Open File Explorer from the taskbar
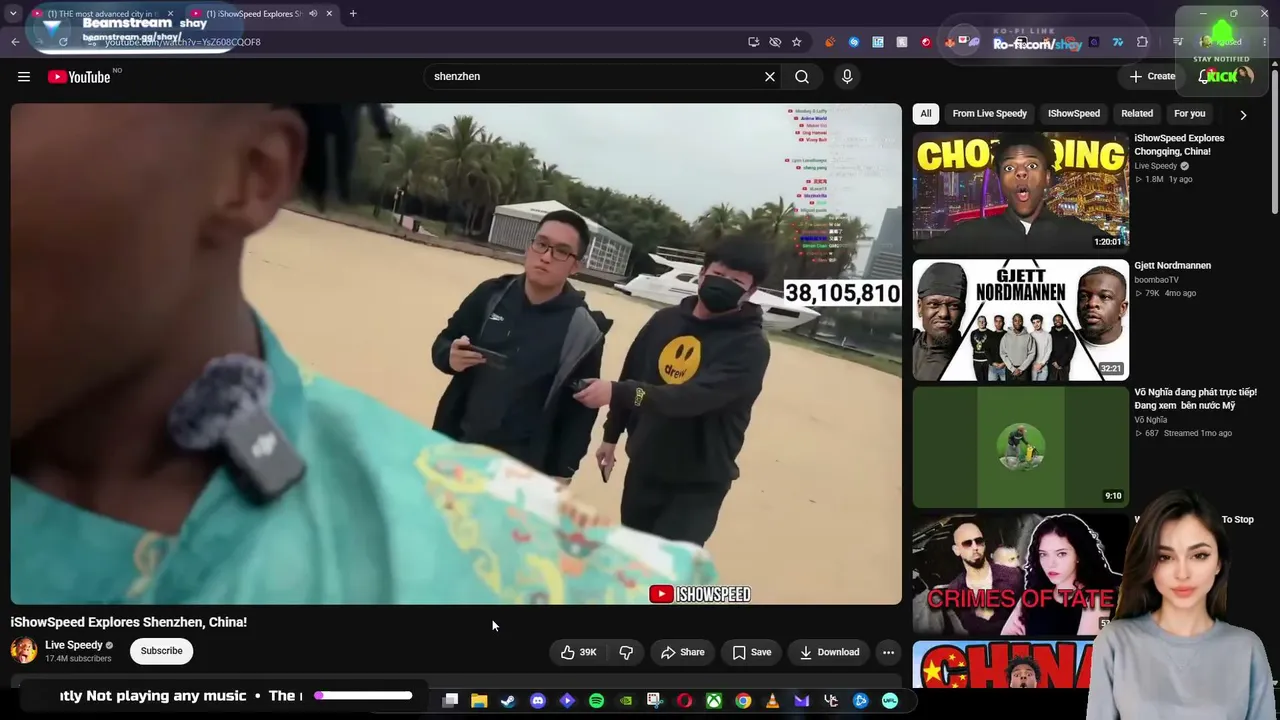This screenshot has width=1280, height=720. pos(479,701)
